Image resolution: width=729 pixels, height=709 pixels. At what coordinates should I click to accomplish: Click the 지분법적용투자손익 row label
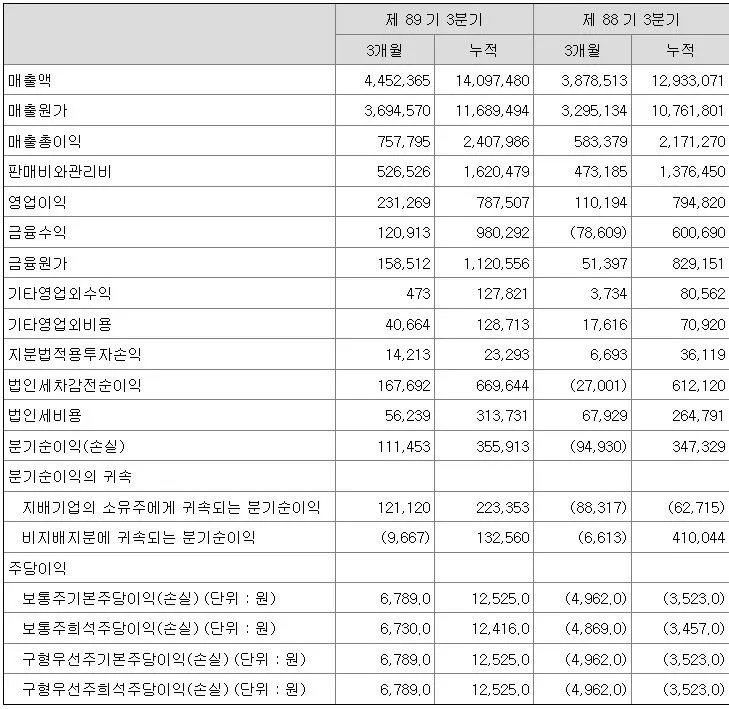(75, 355)
